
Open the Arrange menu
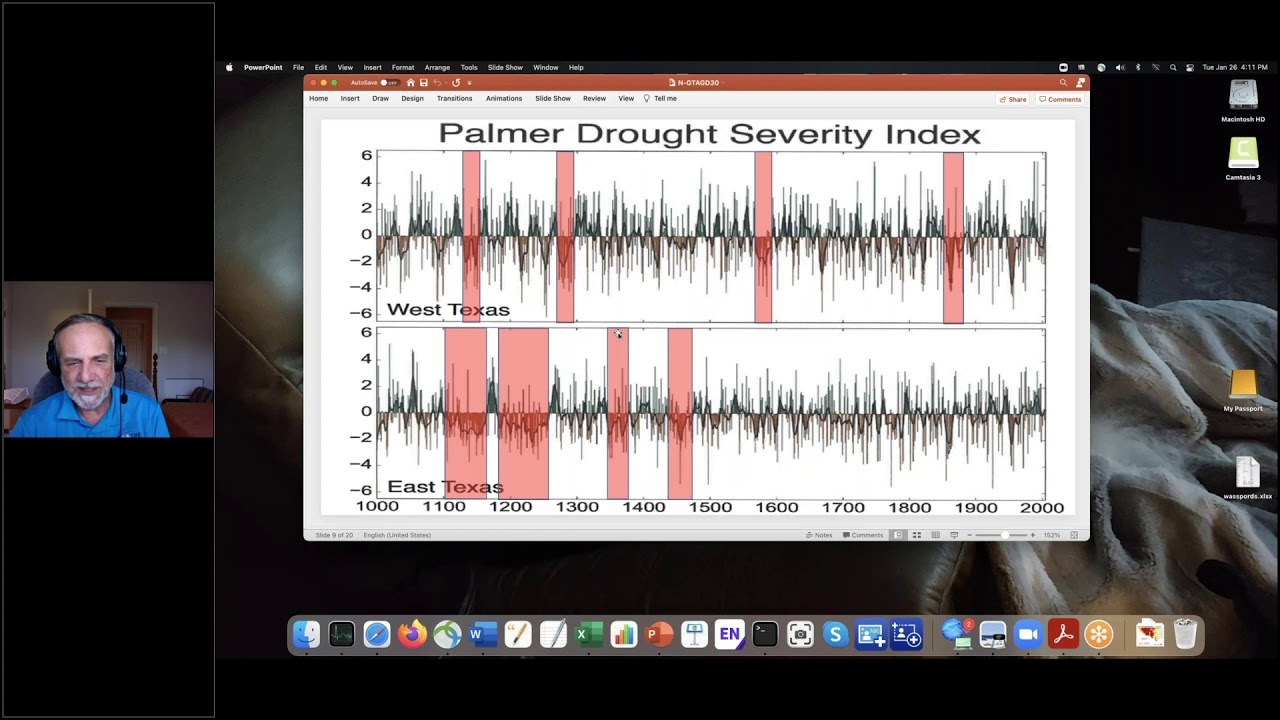click(437, 67)
